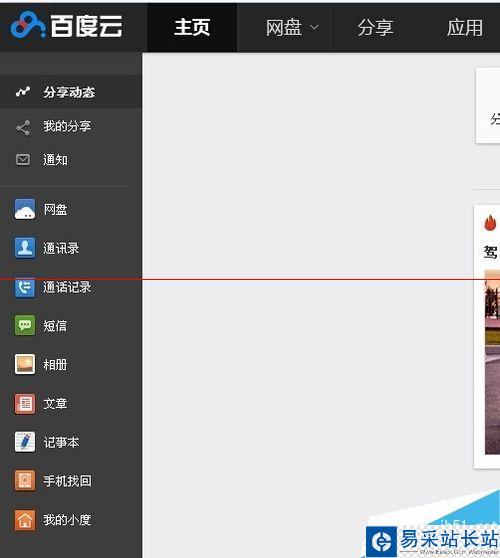This screenshot has width=500, height=558.
Task: Open 我的分享 sidebar entry
Action: tap(67, 126)
